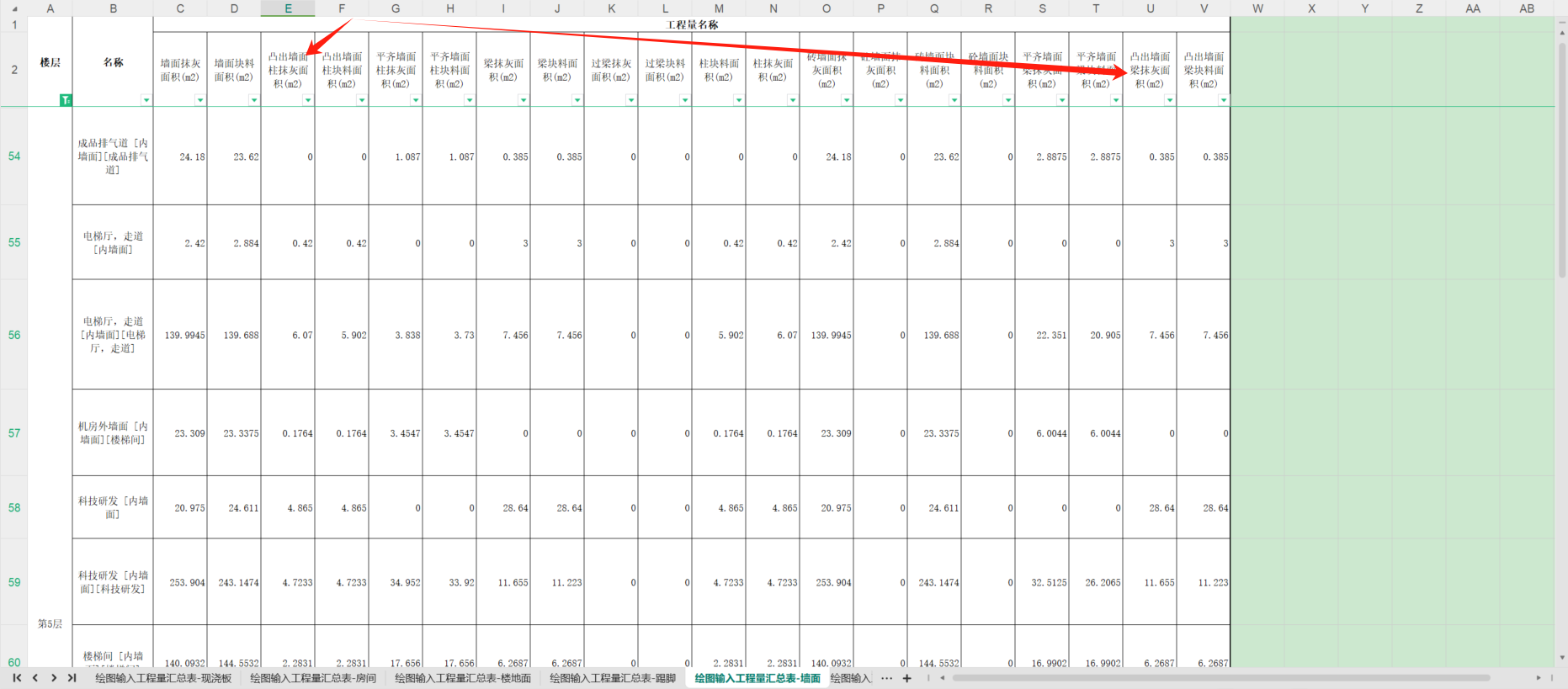
Task: Go to the previous sheet tab arrow
Action: [35, 678]
